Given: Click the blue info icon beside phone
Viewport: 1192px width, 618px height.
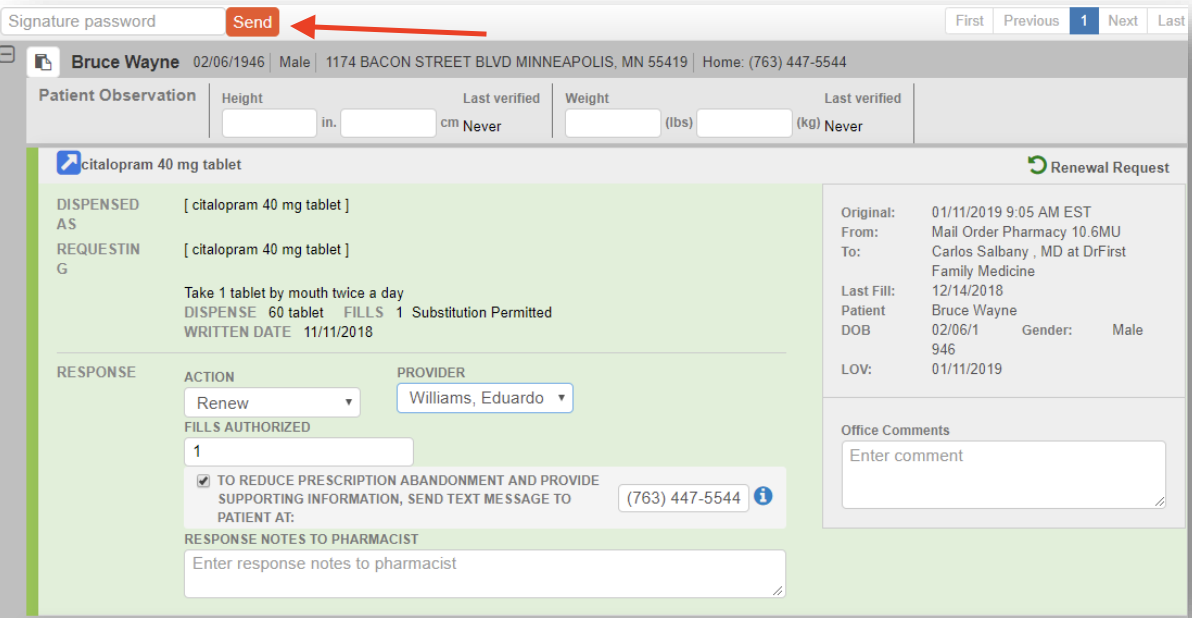Looking at the screenshot, I should pos(763,496).
